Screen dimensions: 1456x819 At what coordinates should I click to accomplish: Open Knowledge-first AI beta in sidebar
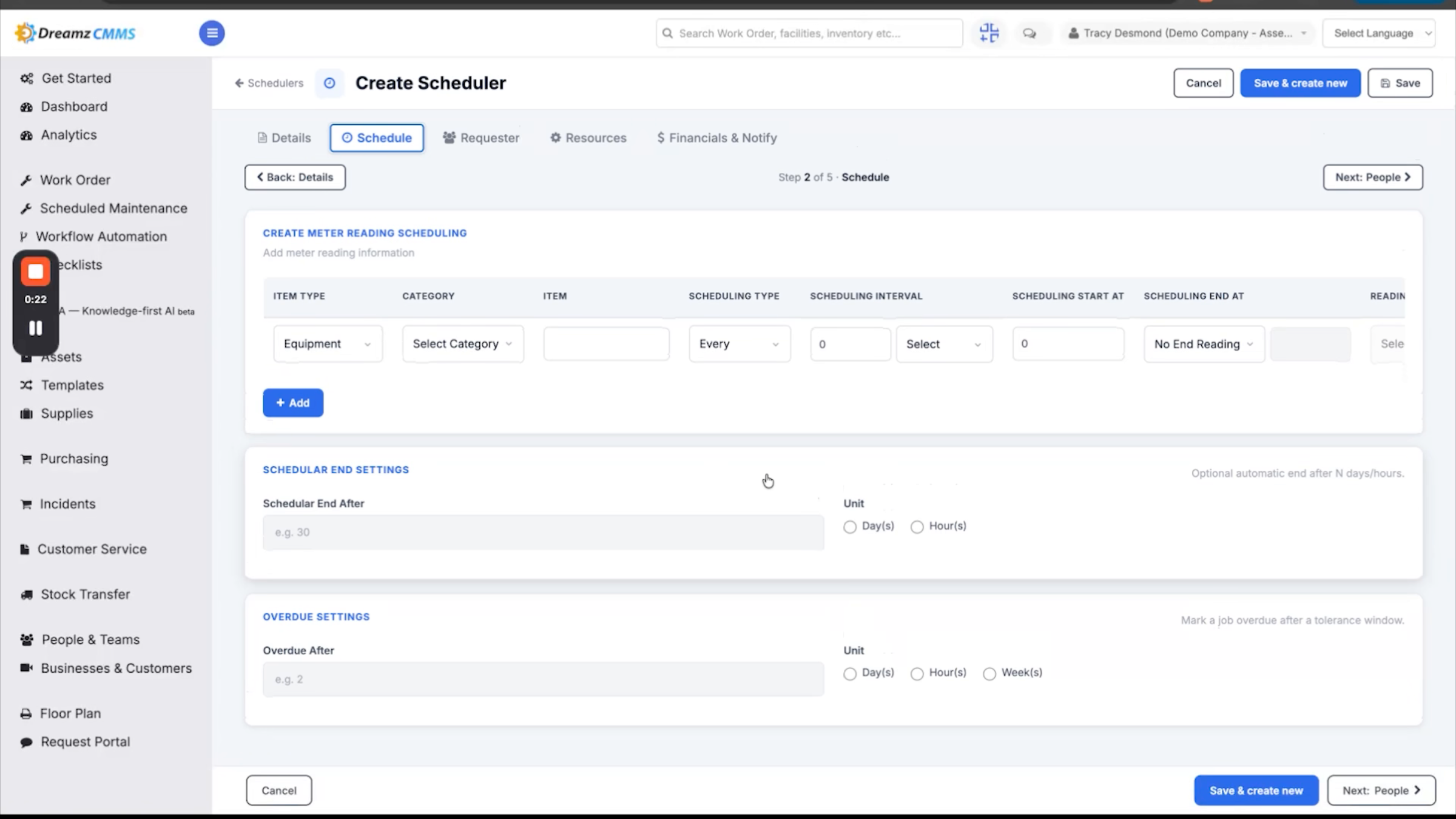click(127, 311)
